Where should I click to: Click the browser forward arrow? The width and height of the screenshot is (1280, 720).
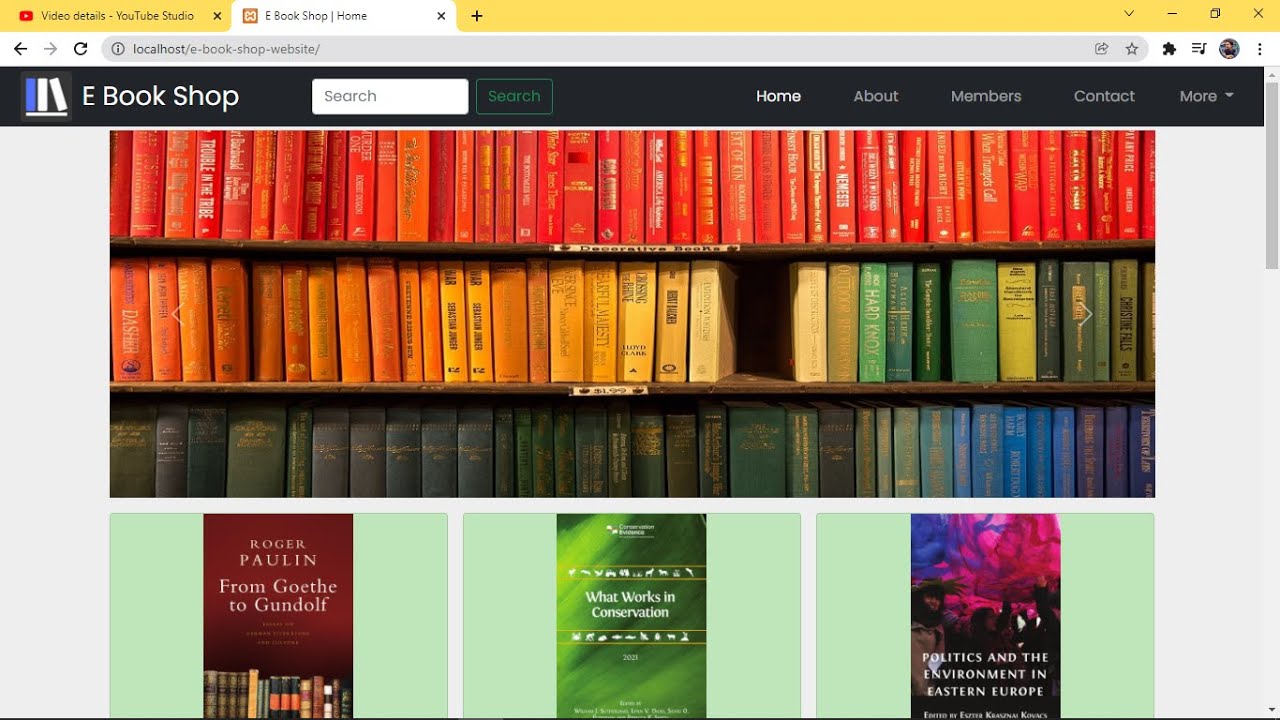tap(50, 48)
